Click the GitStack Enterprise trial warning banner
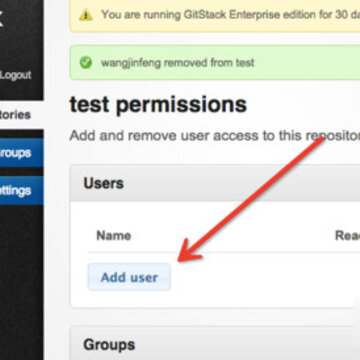The height and width of the screenshot is (360, 360). (x=215, y=16)
